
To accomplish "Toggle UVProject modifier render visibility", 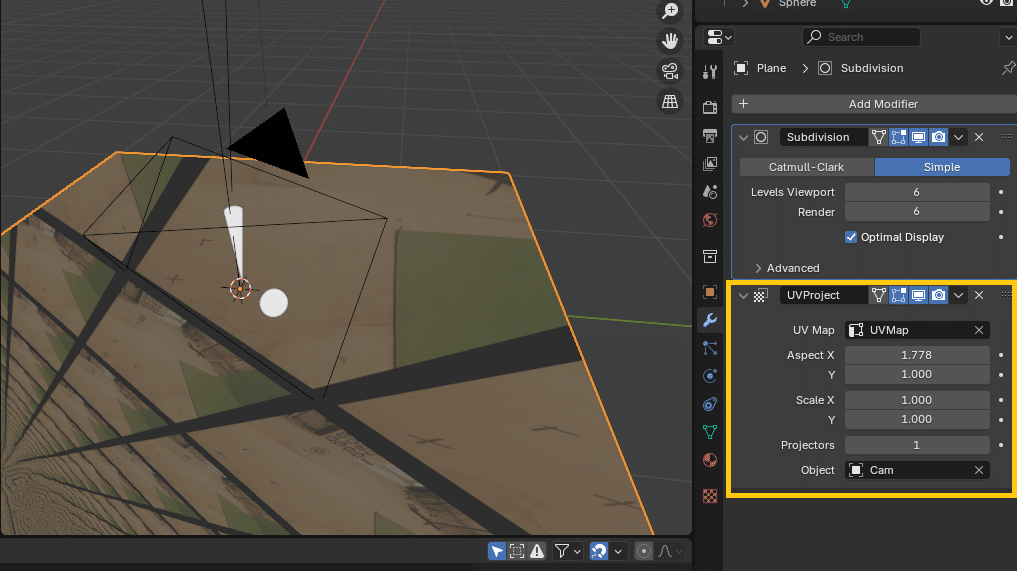I will pyautogui.click(x=939, y=295).
